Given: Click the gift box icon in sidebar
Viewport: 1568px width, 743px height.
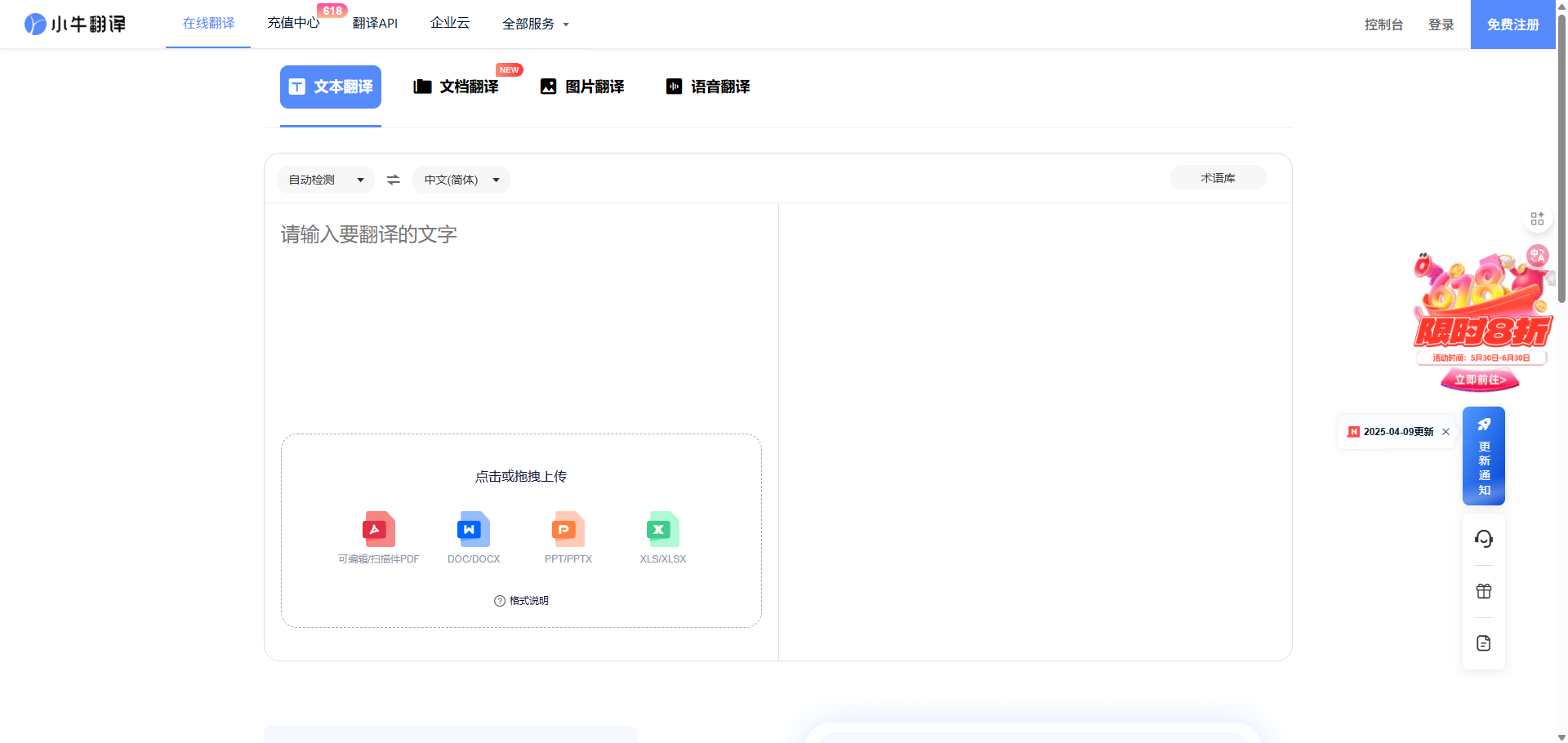Looking at the screenshot, I should point(1483,591).
